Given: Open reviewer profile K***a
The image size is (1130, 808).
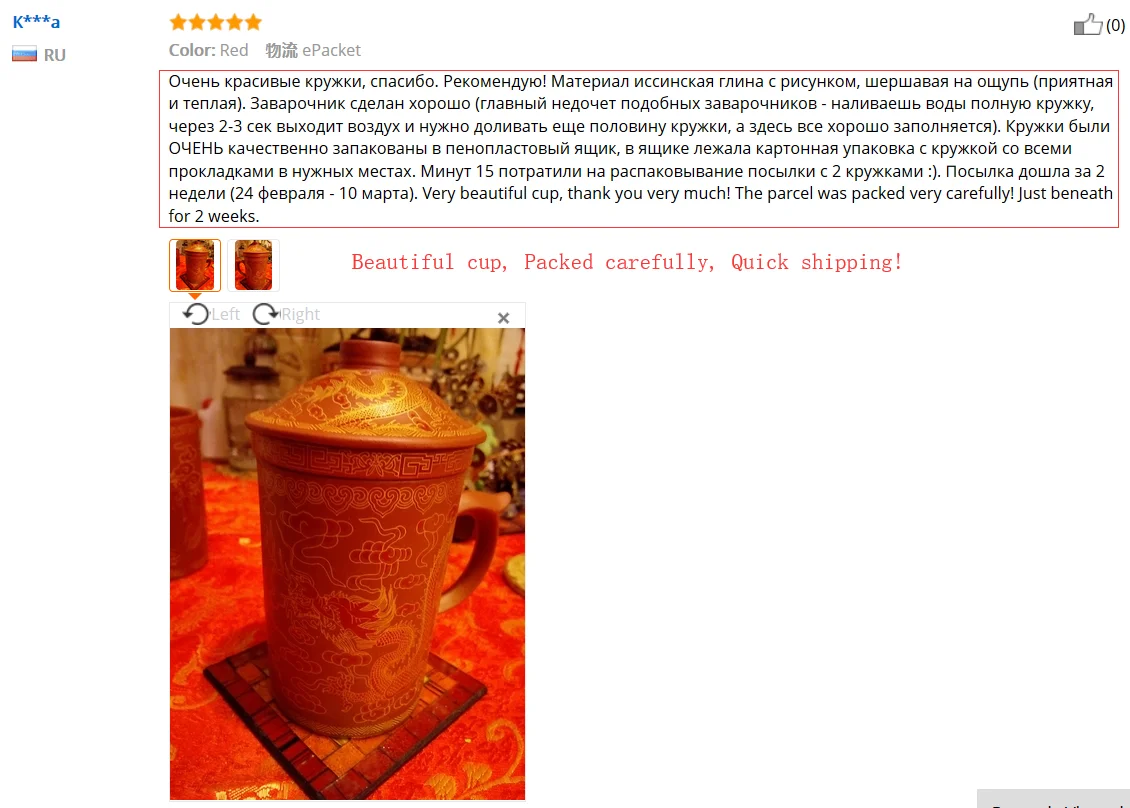Looking at the screenshot, I should (36, 22).
